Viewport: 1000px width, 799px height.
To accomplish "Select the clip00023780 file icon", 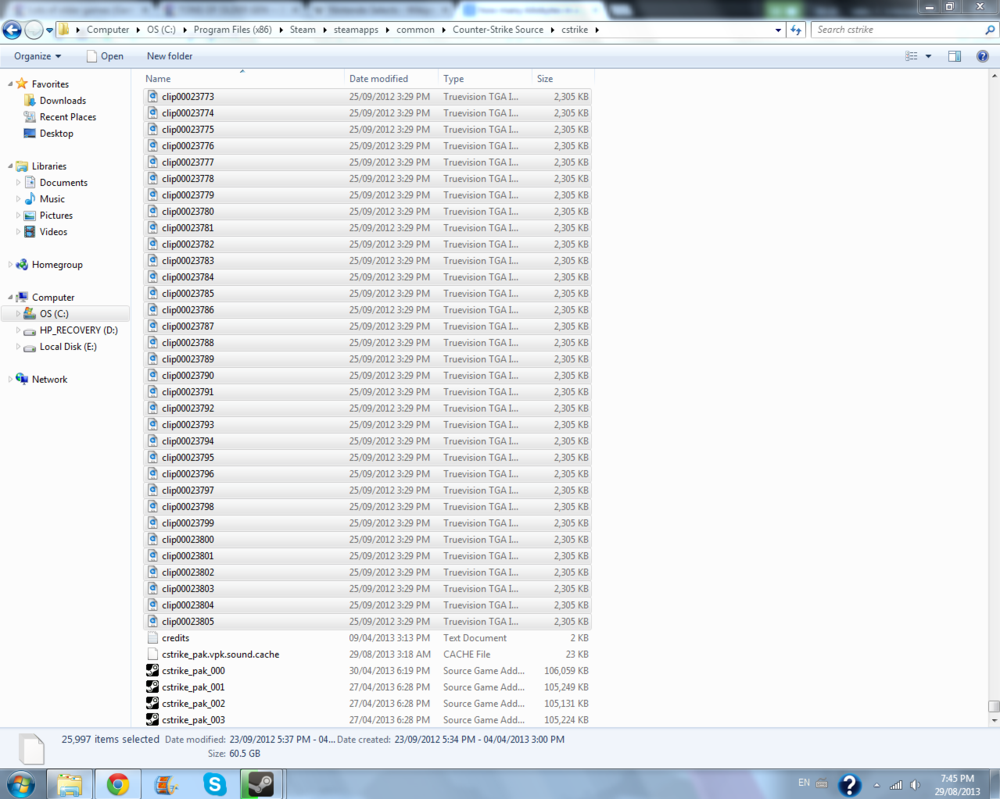I will pos(152,211).
